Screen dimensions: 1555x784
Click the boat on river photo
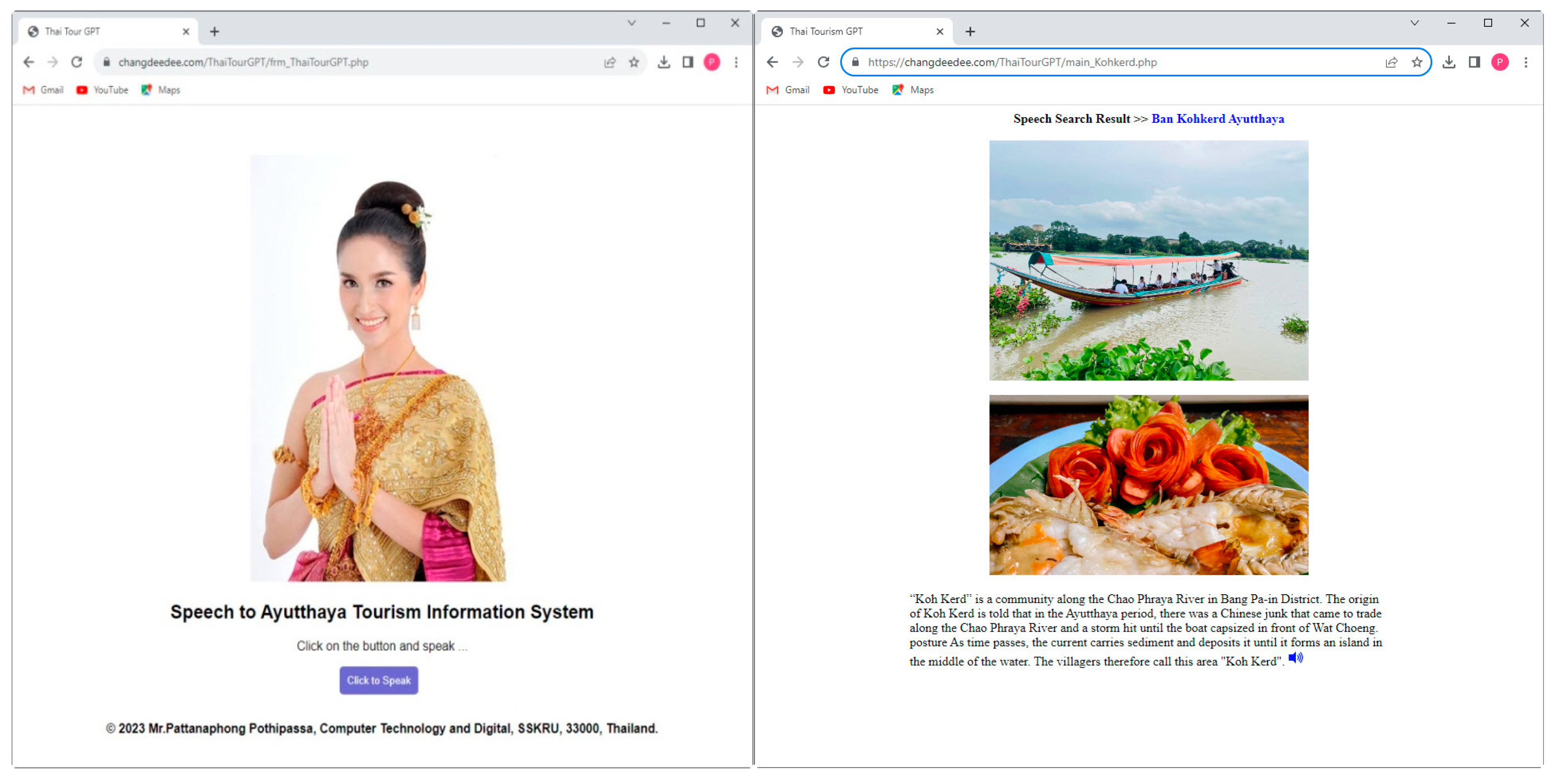tap(1148, 260)
